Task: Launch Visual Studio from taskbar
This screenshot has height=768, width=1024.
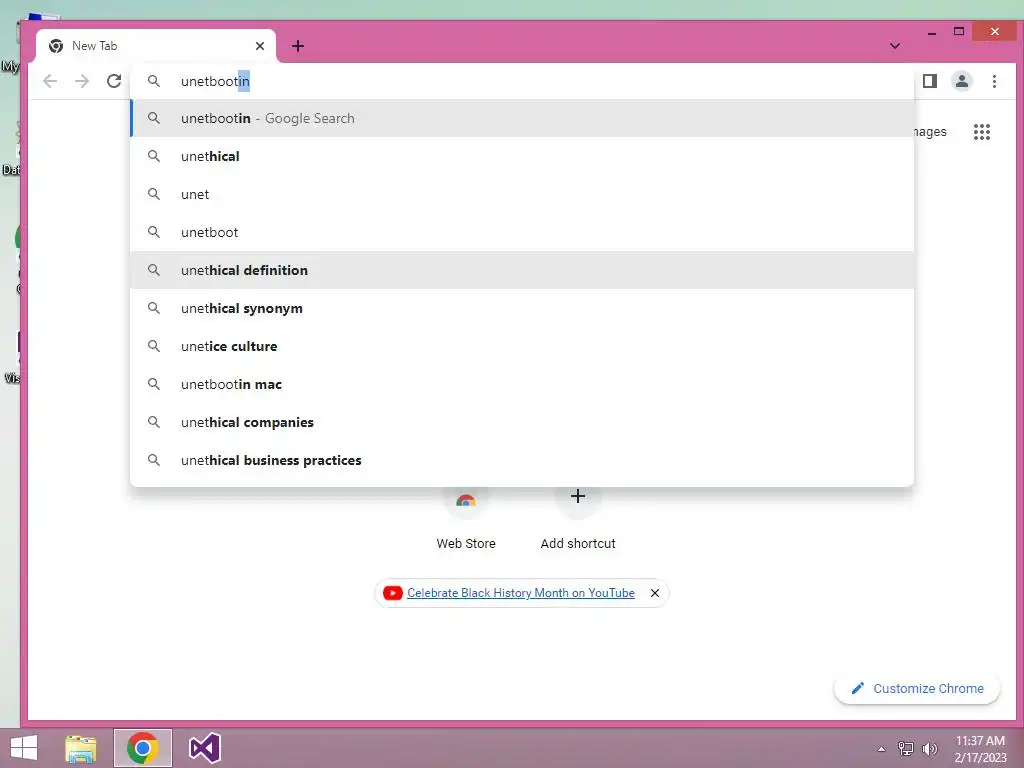Action: (x=204, y=748)
